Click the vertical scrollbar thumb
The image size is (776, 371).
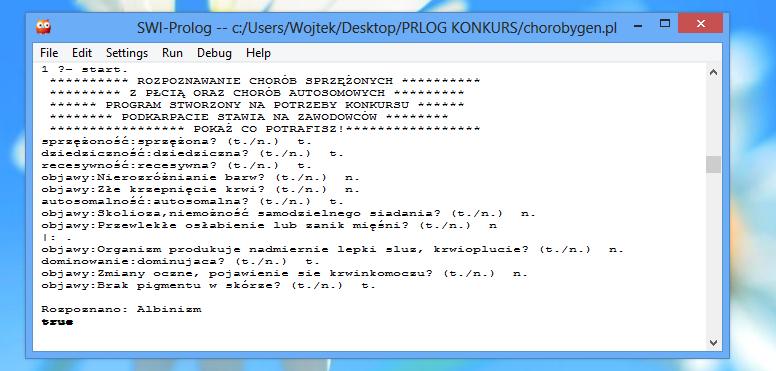click(x=713, y=164)
